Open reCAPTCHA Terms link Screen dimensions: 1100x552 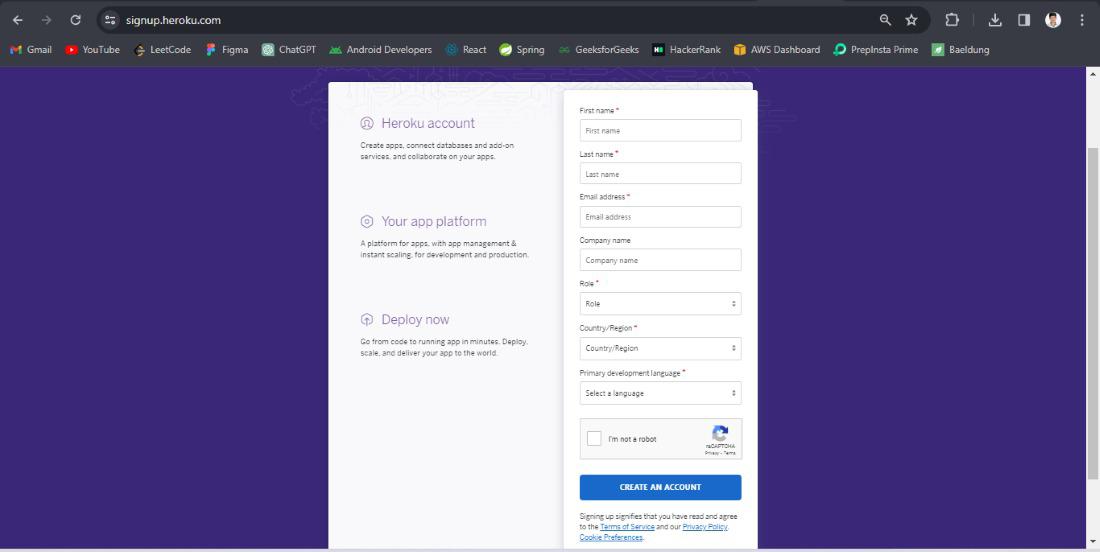click(x=730, y=453)
